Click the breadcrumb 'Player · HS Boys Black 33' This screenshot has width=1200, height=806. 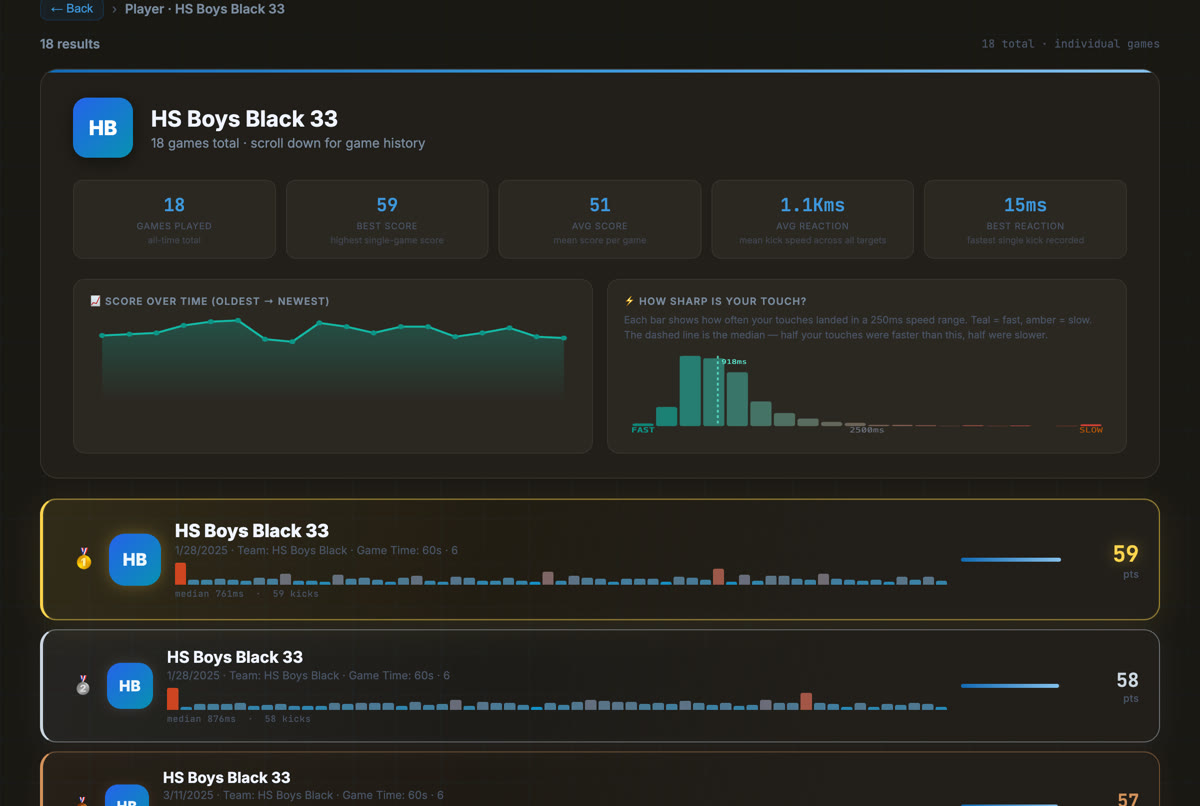pos(205,9)
